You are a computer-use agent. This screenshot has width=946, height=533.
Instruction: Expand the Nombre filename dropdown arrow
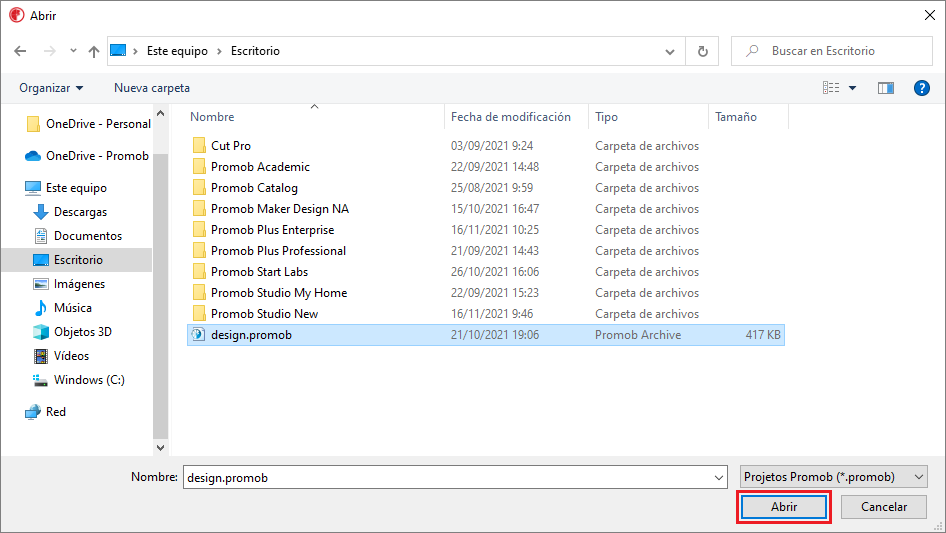[x=719, y=477]
